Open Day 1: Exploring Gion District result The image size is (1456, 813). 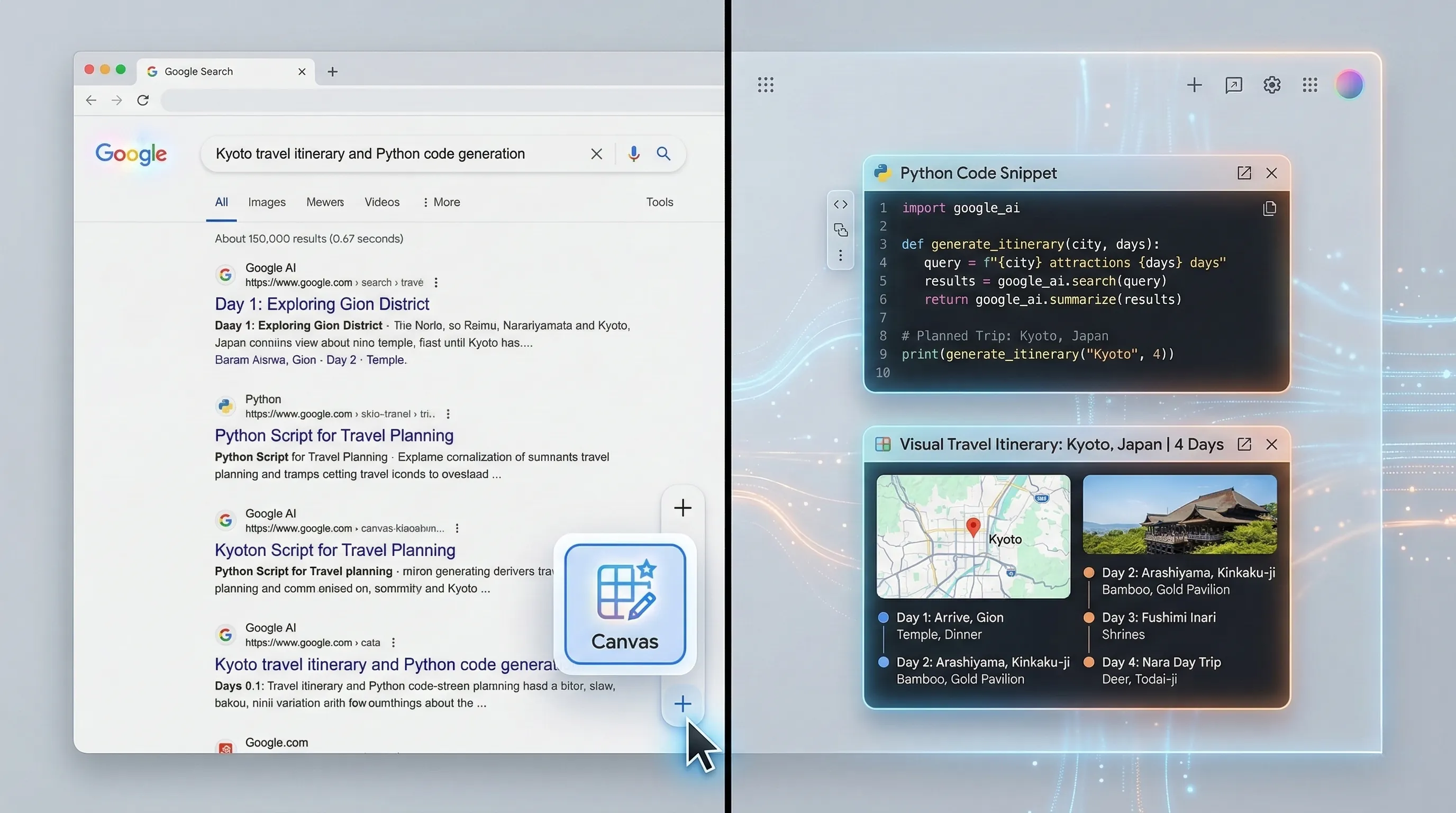[x=322, y=304]
